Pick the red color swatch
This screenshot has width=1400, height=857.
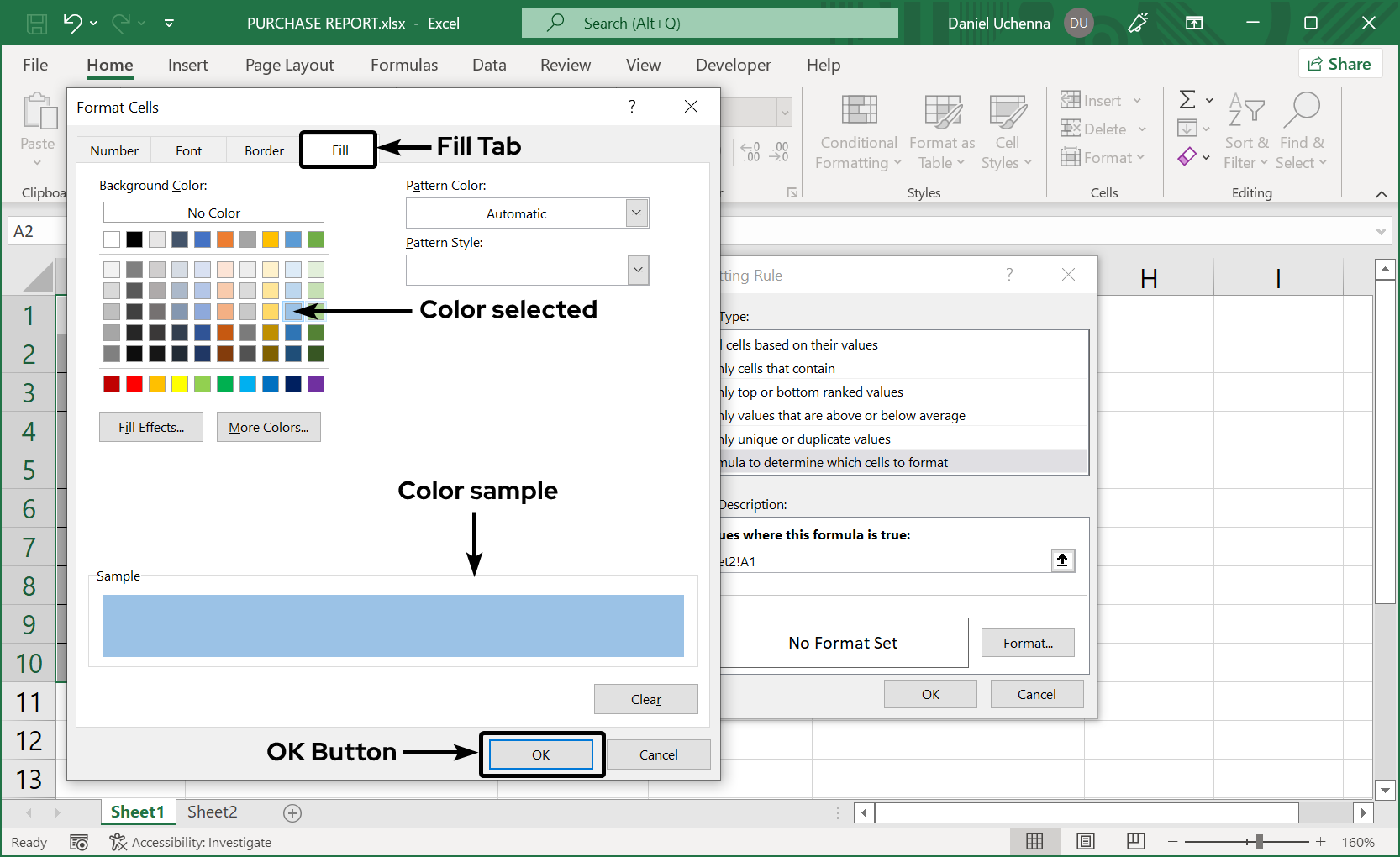(134, 384)
